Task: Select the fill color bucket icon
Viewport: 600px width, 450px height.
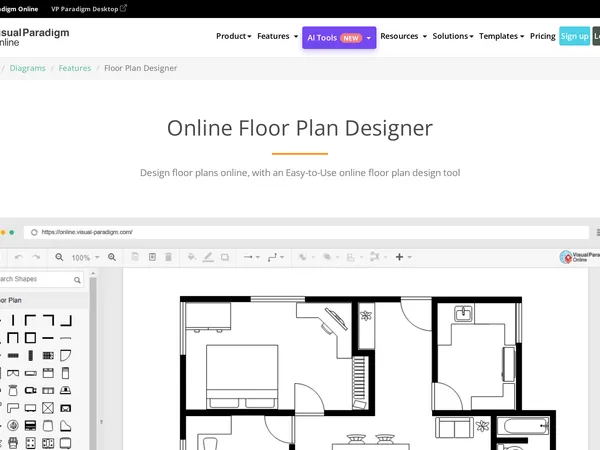Action: tap(192, 257)
